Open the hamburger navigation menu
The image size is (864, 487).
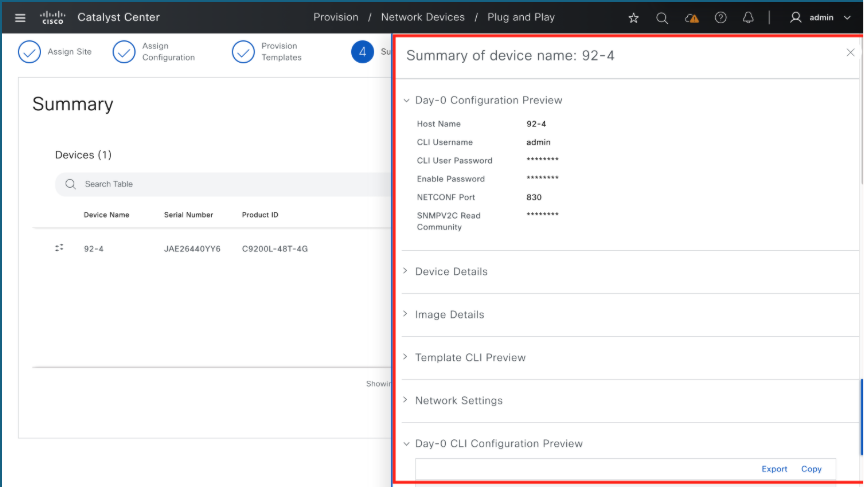pos(20,18)
